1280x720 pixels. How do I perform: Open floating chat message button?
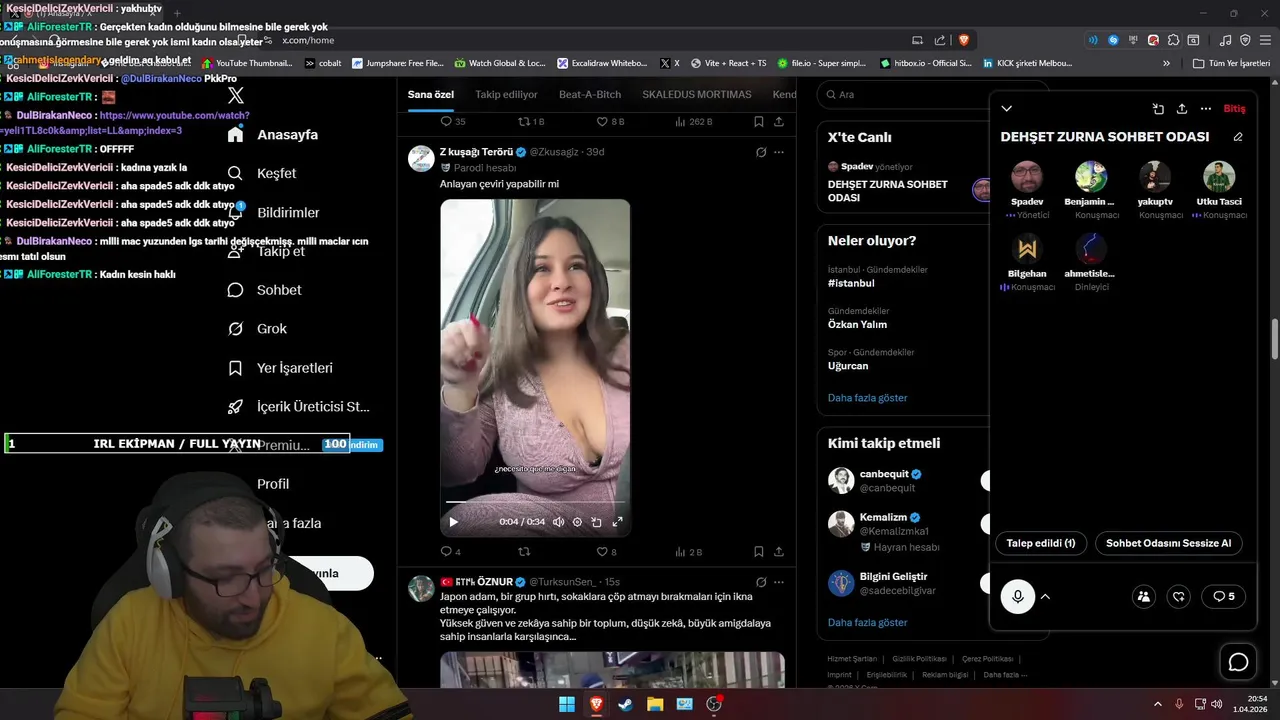[1238, 662]
